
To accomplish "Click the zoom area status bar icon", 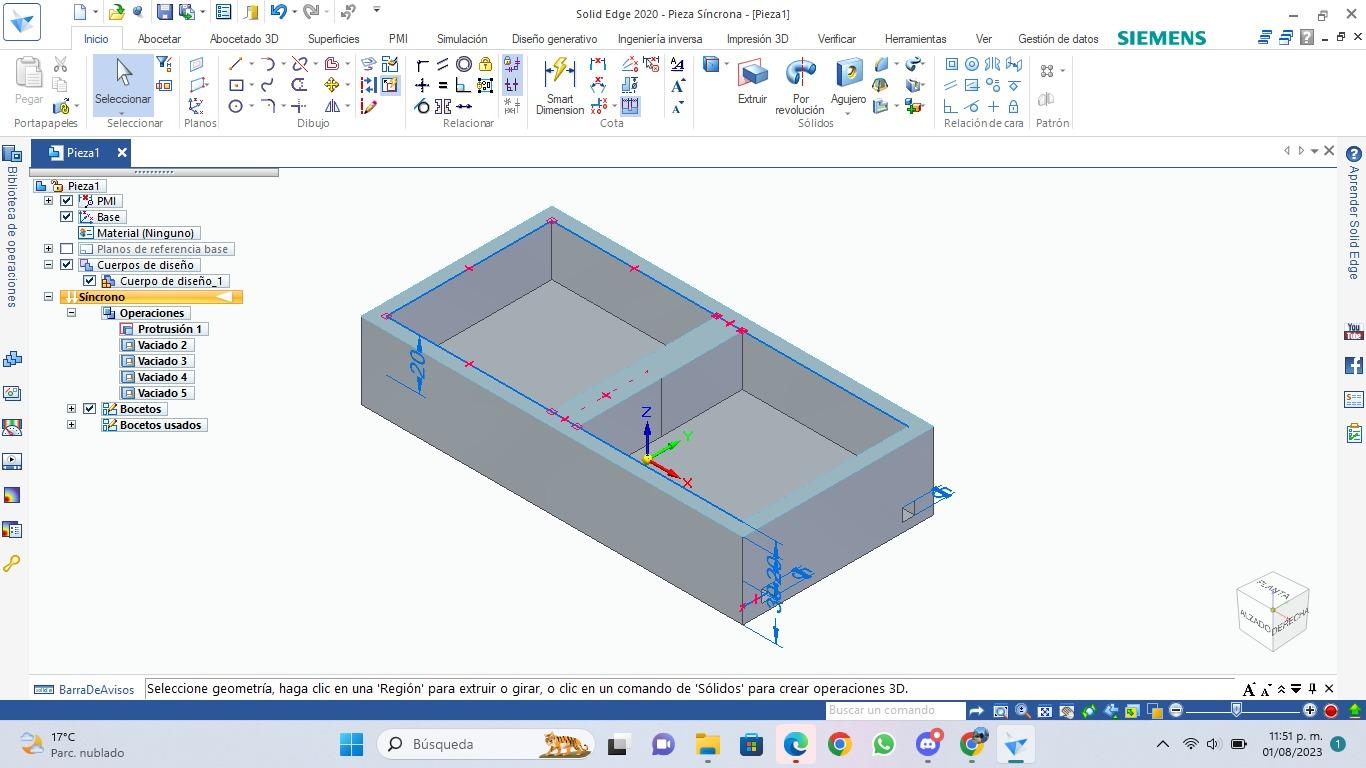I will click(1000, 711).
